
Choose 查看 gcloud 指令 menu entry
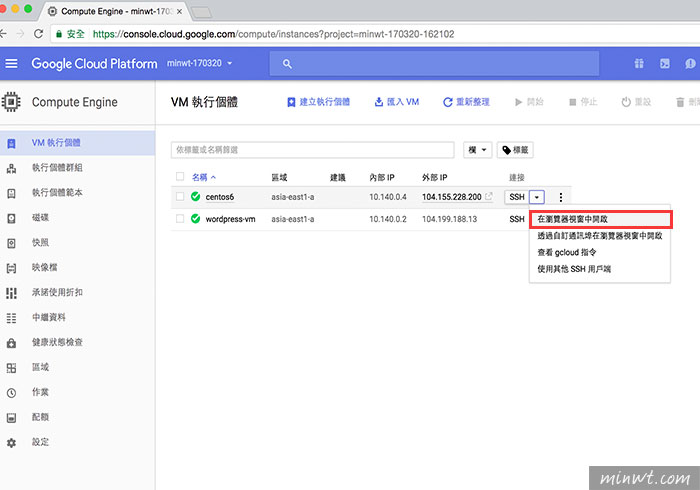tap(567, 252)
